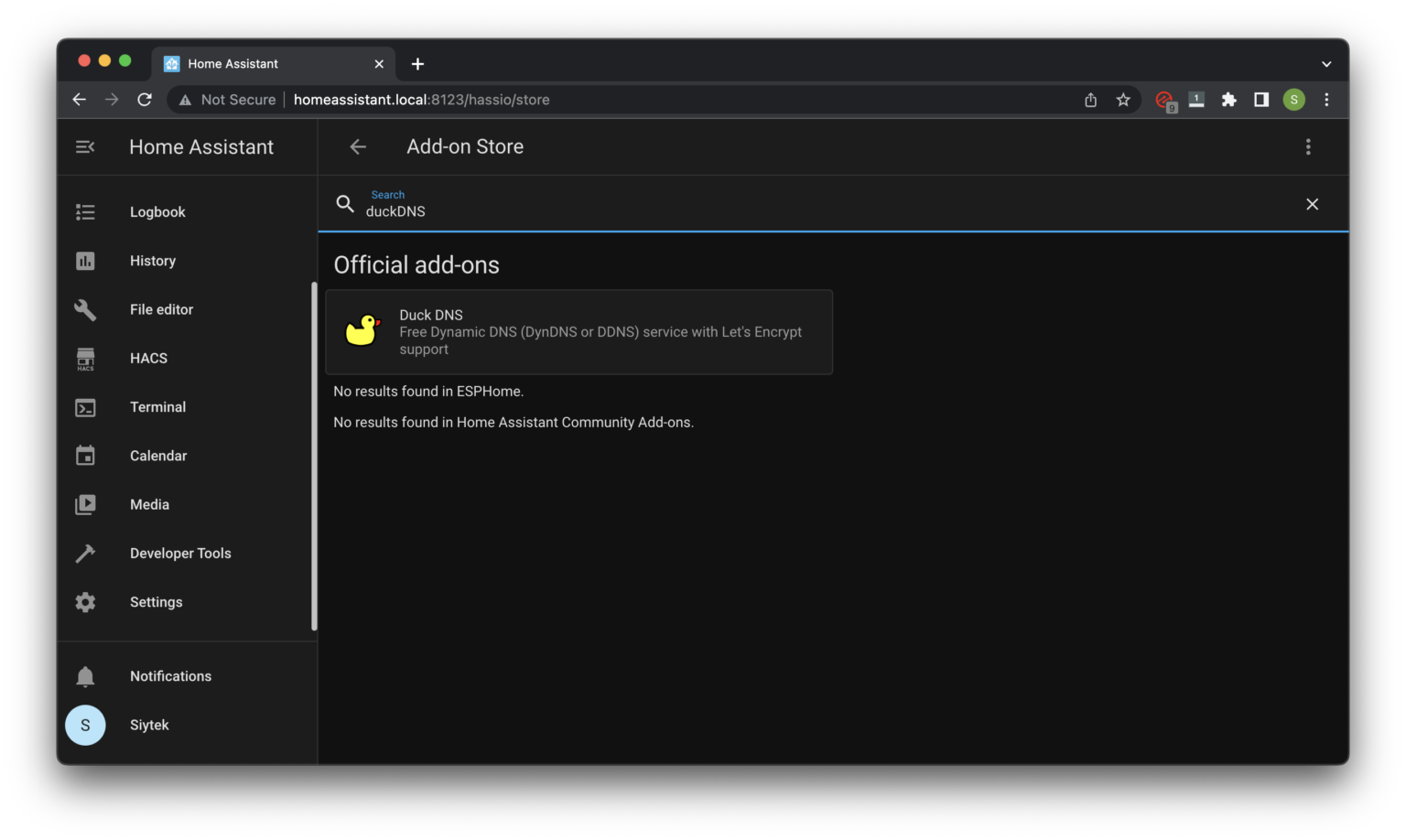Select the History sidebar icon

(85, 260)
